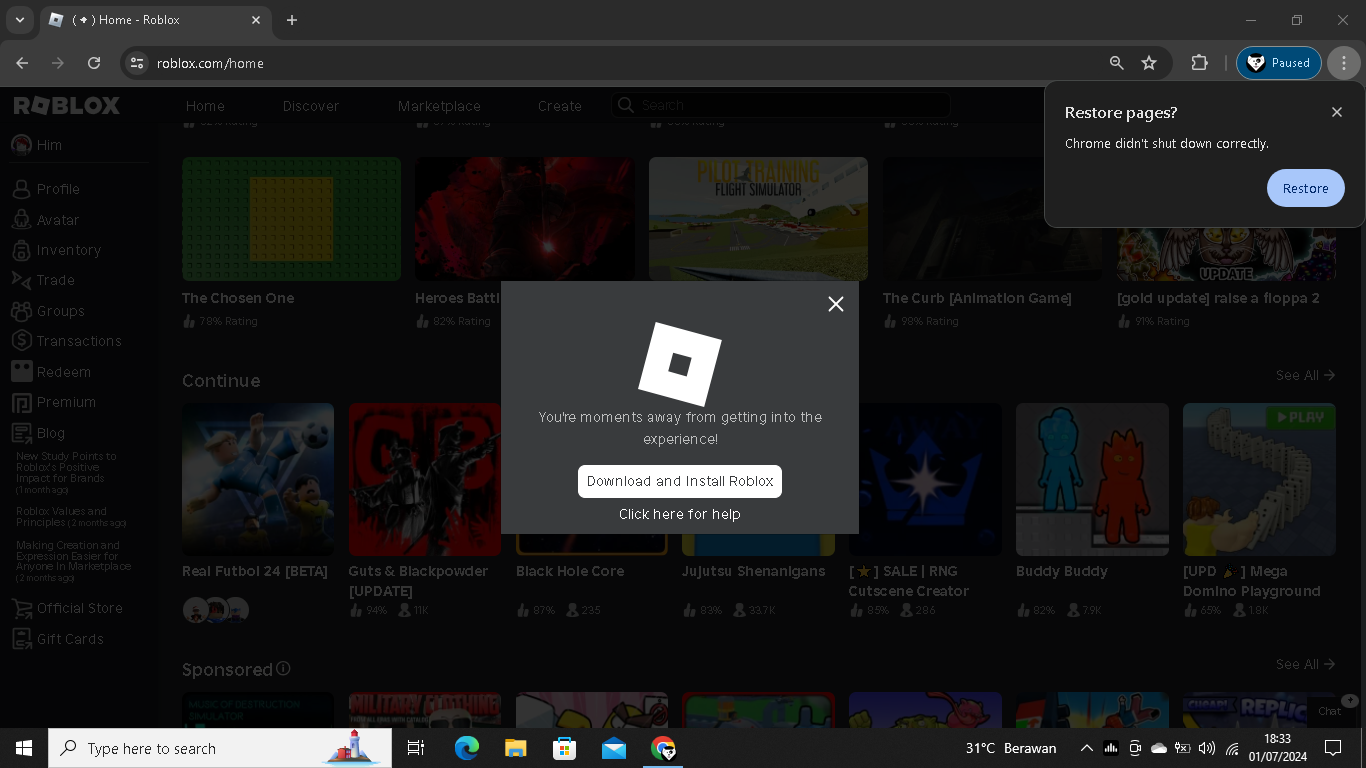Open Real Futbol 24 [BETA] thumbnail
Image resolution: width=1366 pixels, height=768 pixels.
click(258, 479)
